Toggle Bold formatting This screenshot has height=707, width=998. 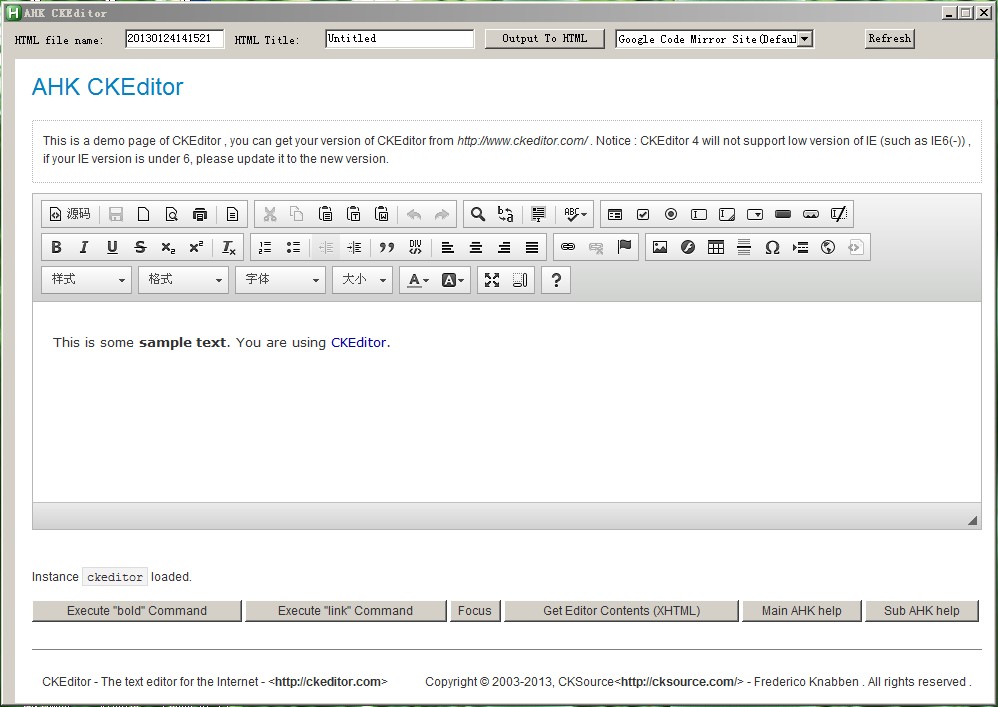coord(56,248)
